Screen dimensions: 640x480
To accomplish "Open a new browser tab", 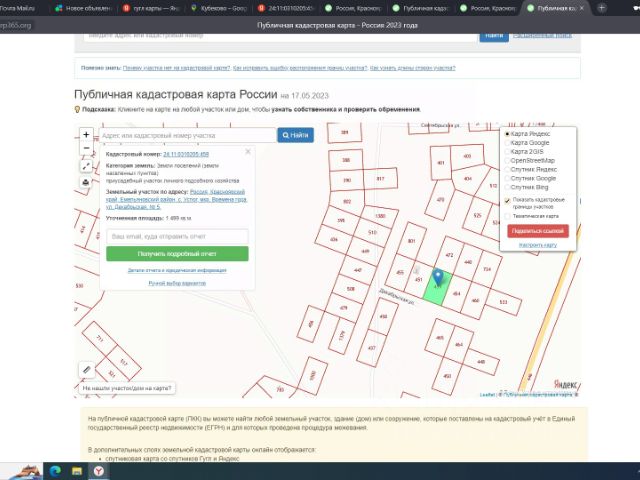I will click(x=602, y=7).
